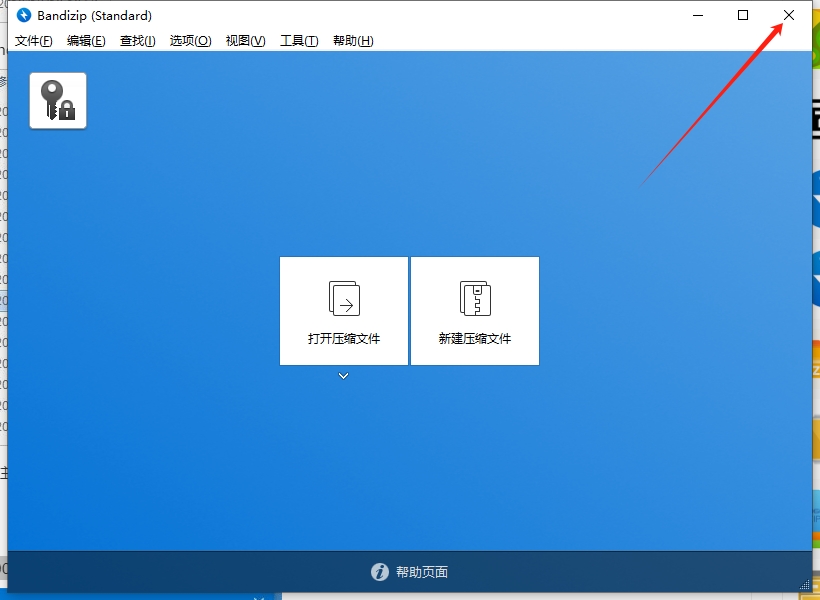The image size is (820, 600).
Task: Click the 帮助页面 link in the bottom bar
Action: tap(422, 572)
